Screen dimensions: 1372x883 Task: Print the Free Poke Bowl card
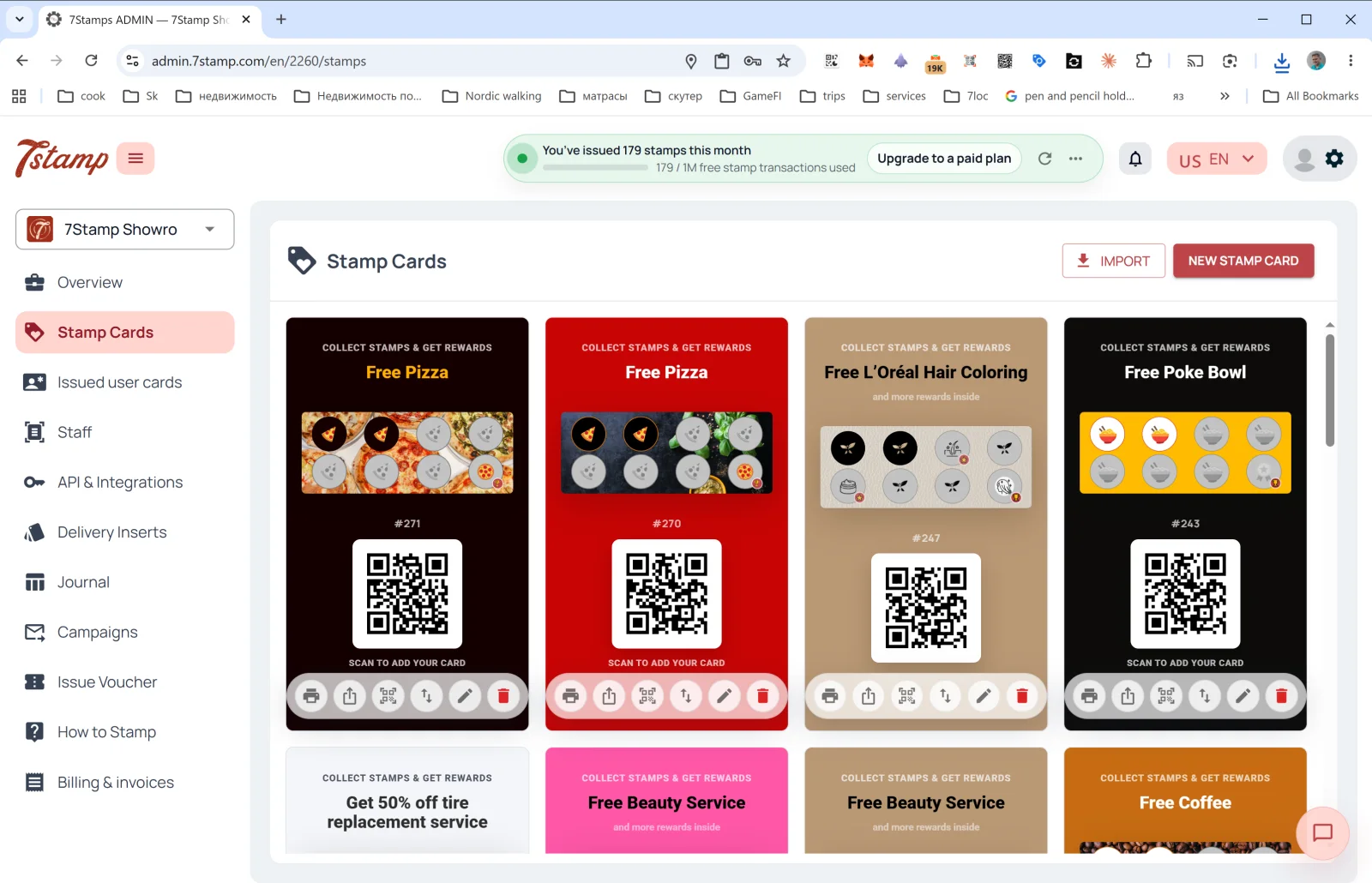(x=1089, y=696)
